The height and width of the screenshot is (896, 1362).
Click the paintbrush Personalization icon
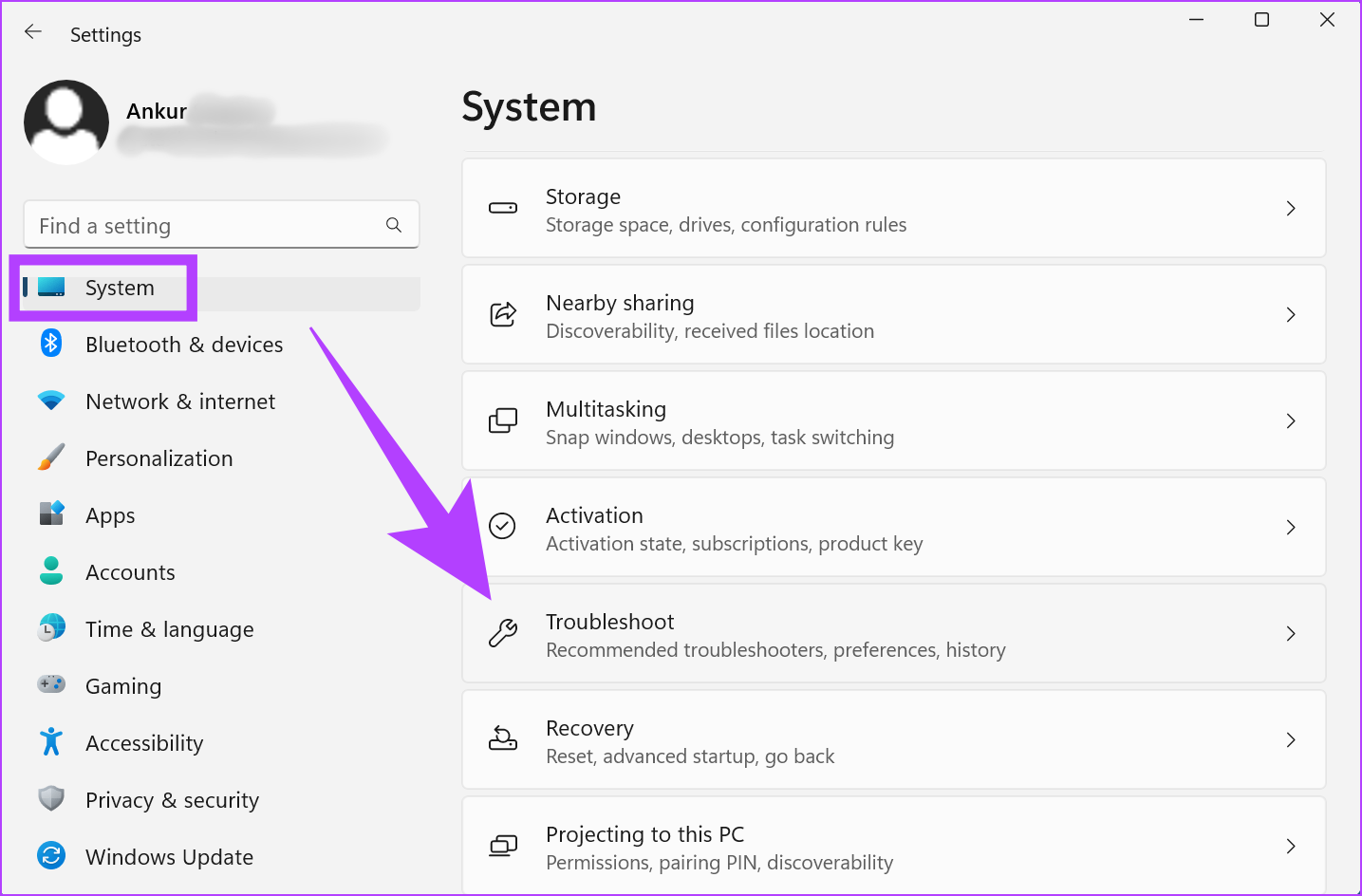tap(51, 457)
